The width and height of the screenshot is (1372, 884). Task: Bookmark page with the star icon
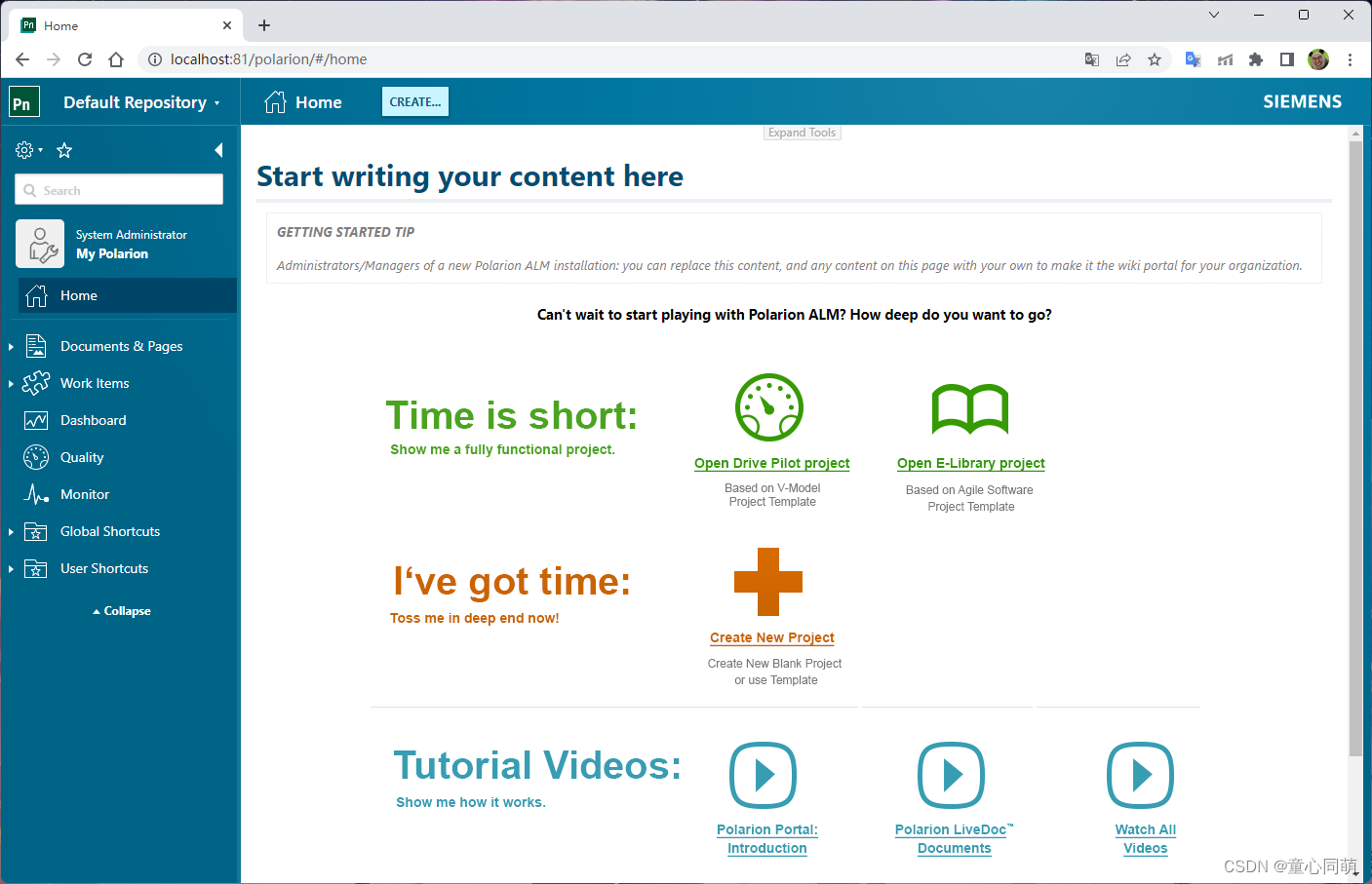pos(1155,59)
